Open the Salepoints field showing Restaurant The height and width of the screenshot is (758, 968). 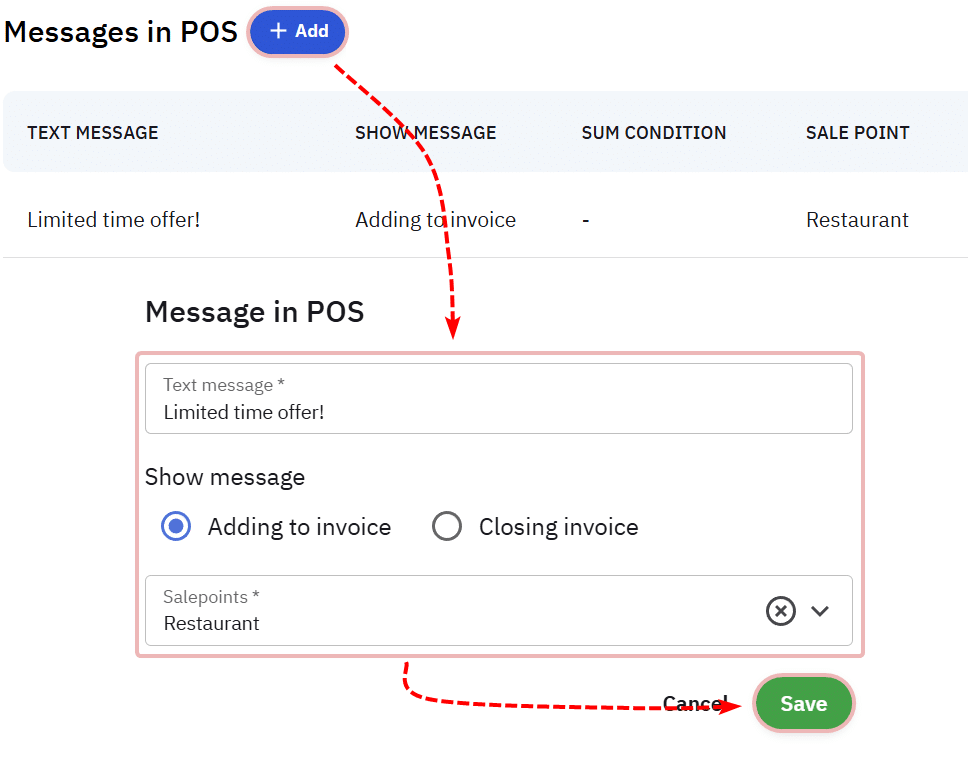click(x=450, y=611)
